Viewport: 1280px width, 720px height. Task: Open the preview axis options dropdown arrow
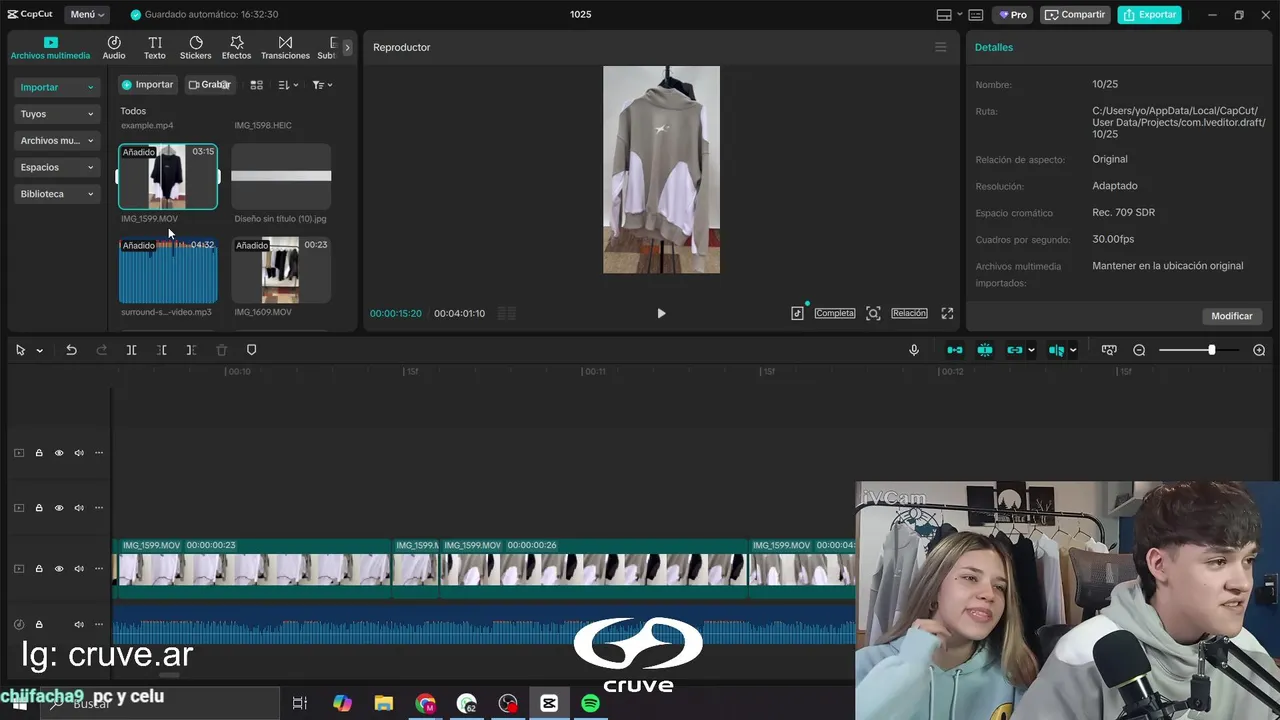tap(1073, 350)
